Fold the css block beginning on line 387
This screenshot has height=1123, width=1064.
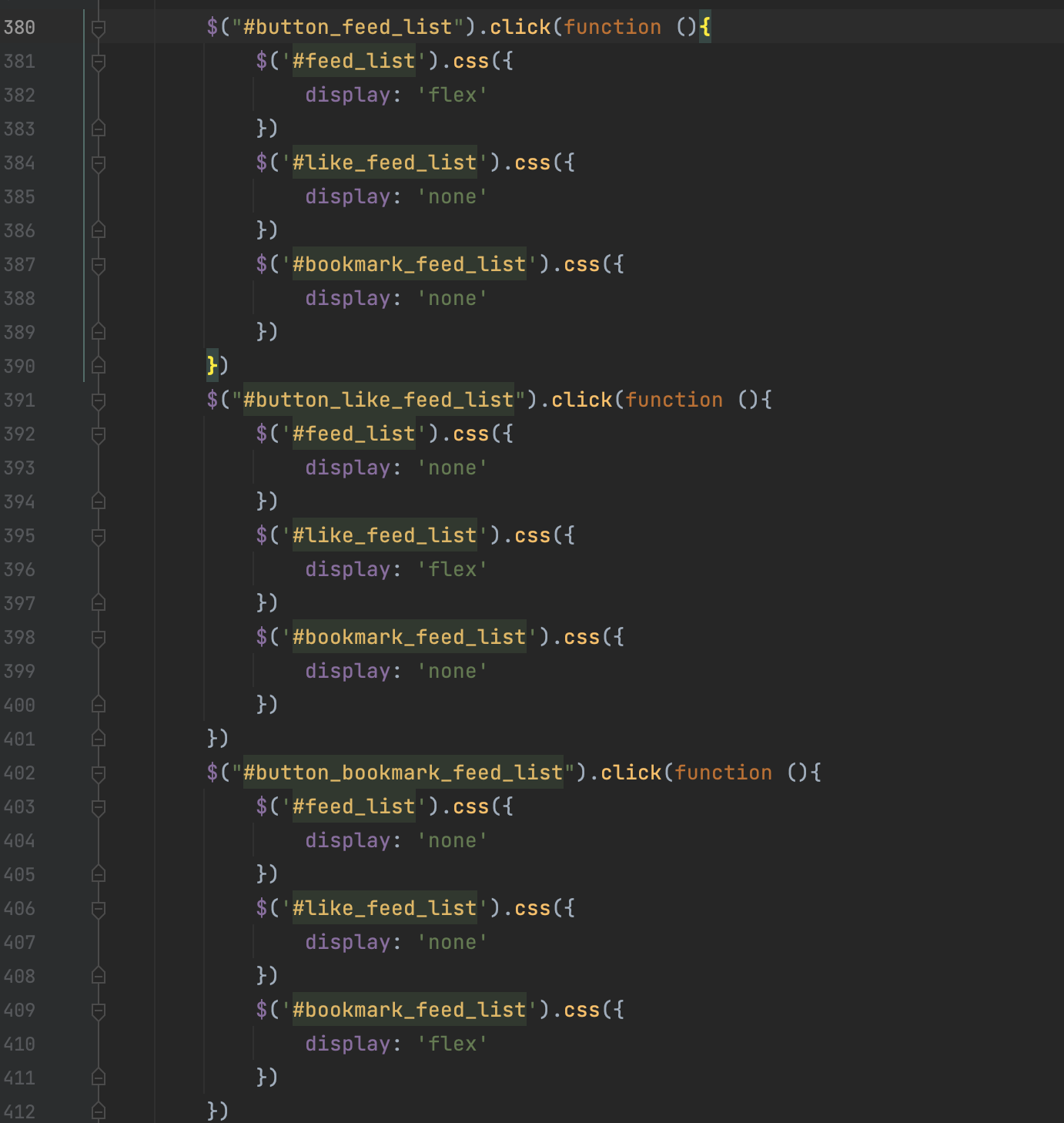pyautogui.click(x=99, y=266)
